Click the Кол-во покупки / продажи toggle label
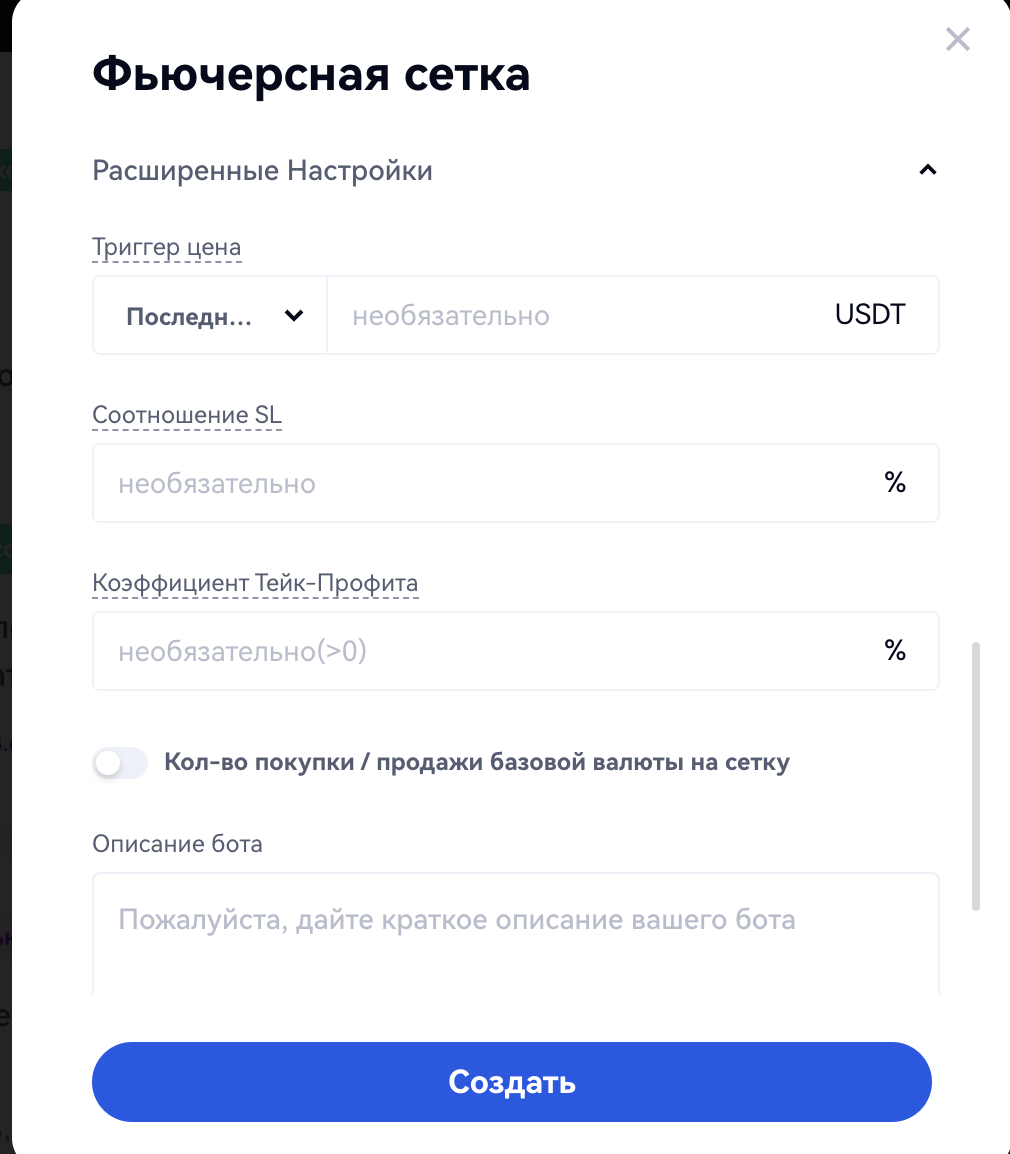The width and height of the screenshot is (1010, 1154). point(478,763)
